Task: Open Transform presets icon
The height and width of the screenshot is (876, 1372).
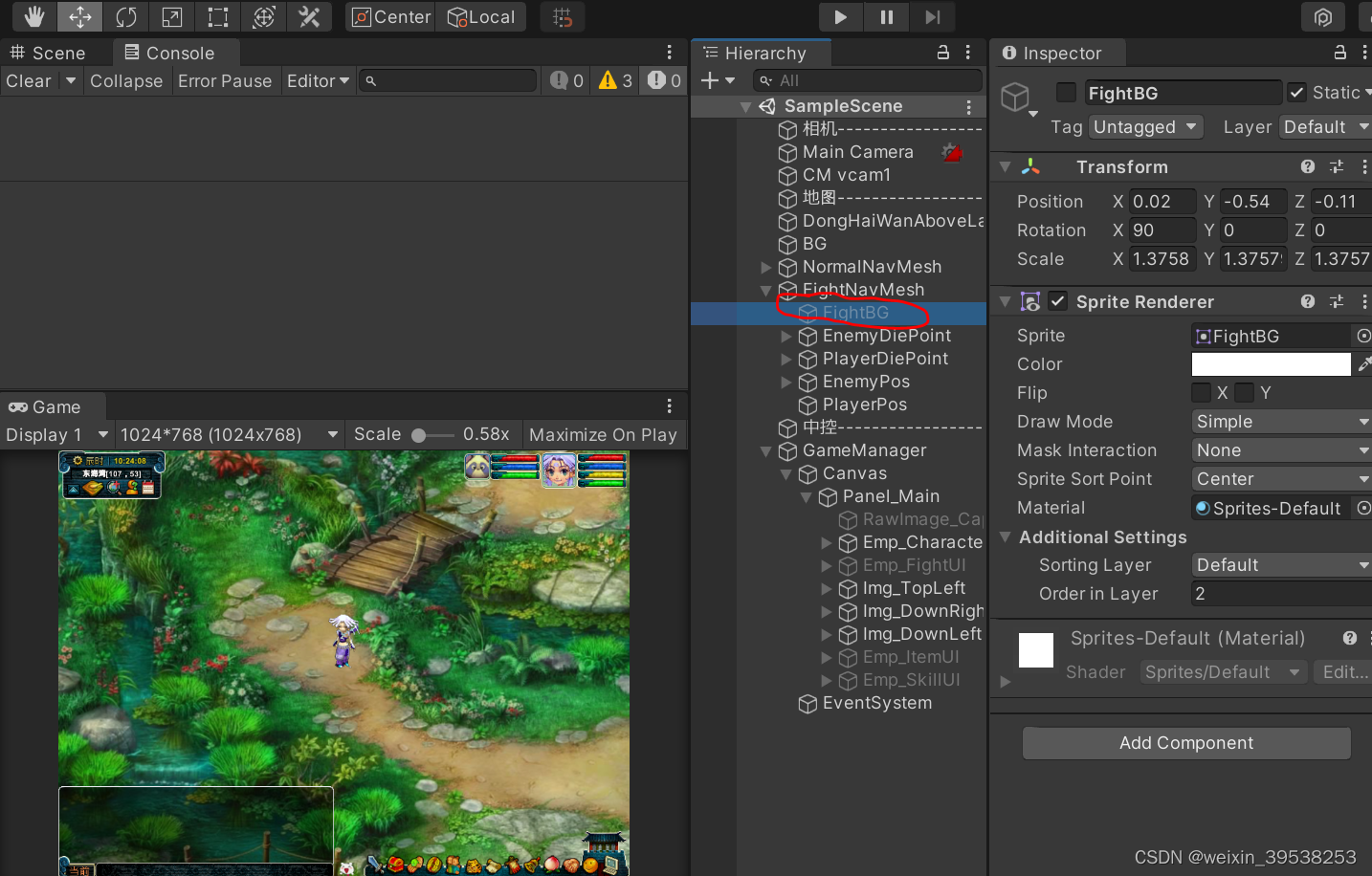Action: (x=1337, y=166)
